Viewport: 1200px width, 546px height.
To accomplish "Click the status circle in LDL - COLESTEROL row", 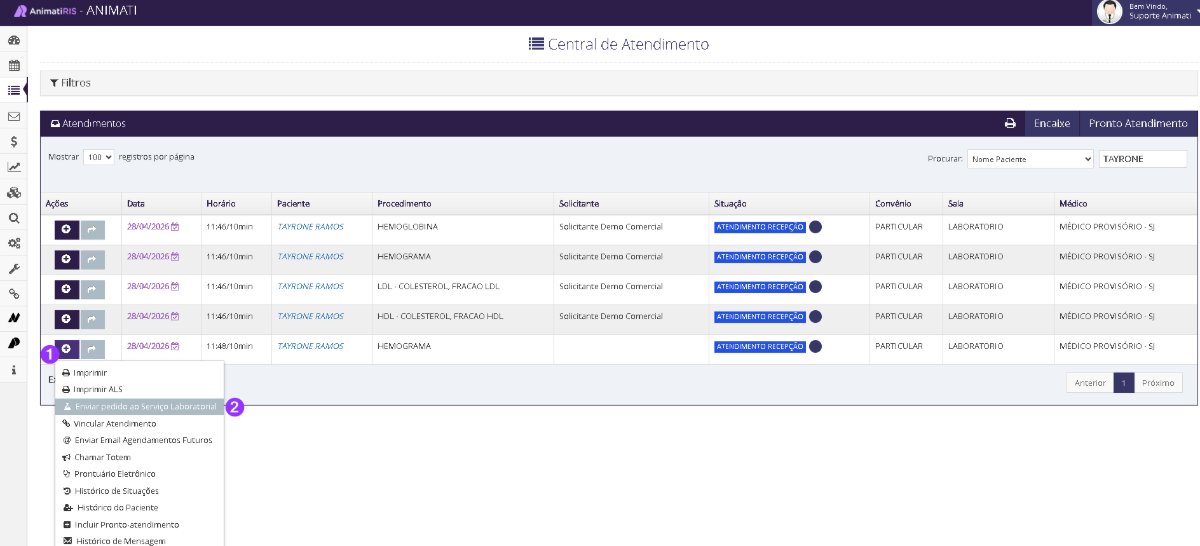I will click(815, 287).
